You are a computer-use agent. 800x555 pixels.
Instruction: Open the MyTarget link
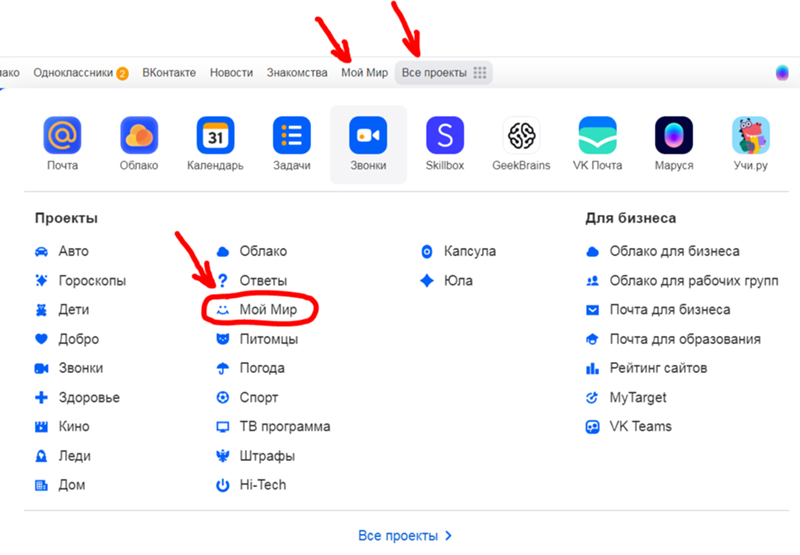click(x=638, y=397)
